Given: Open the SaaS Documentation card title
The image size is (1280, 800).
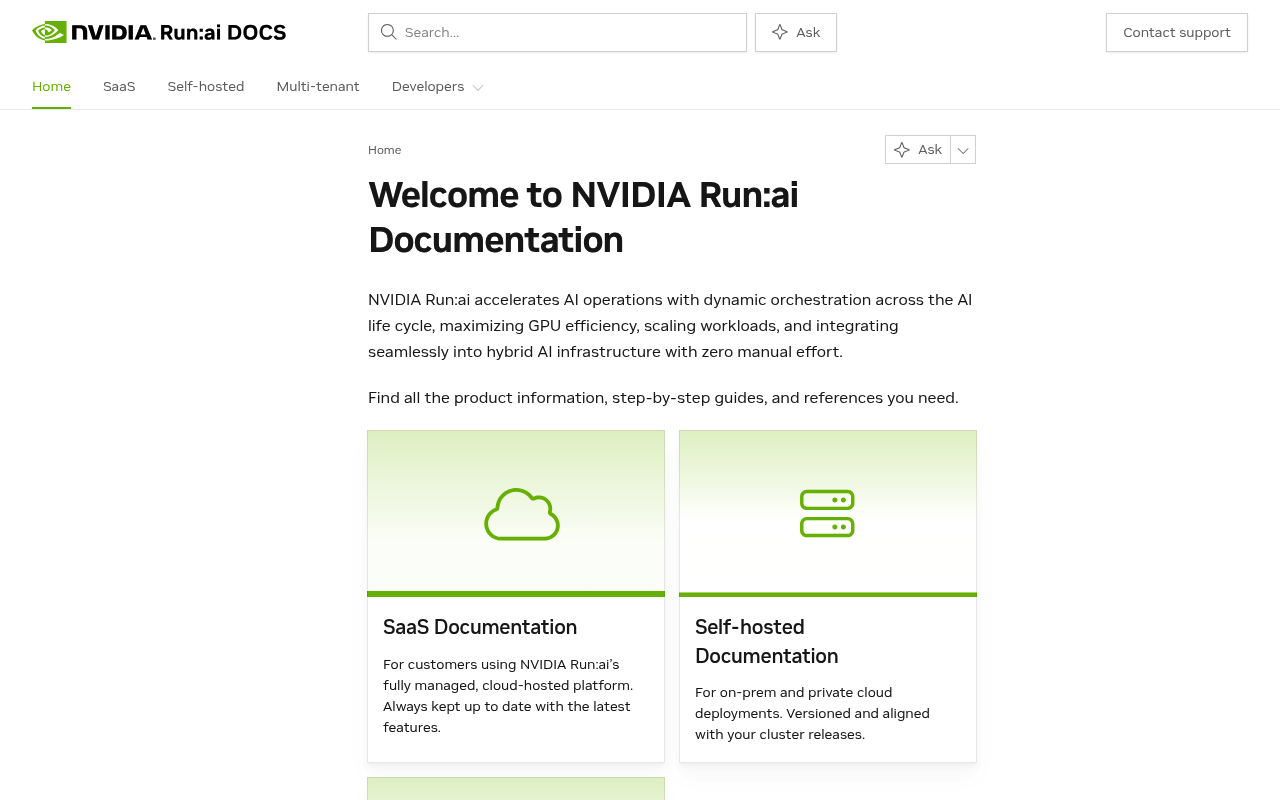Looking at the screenshot, I should tap(480, 627).
